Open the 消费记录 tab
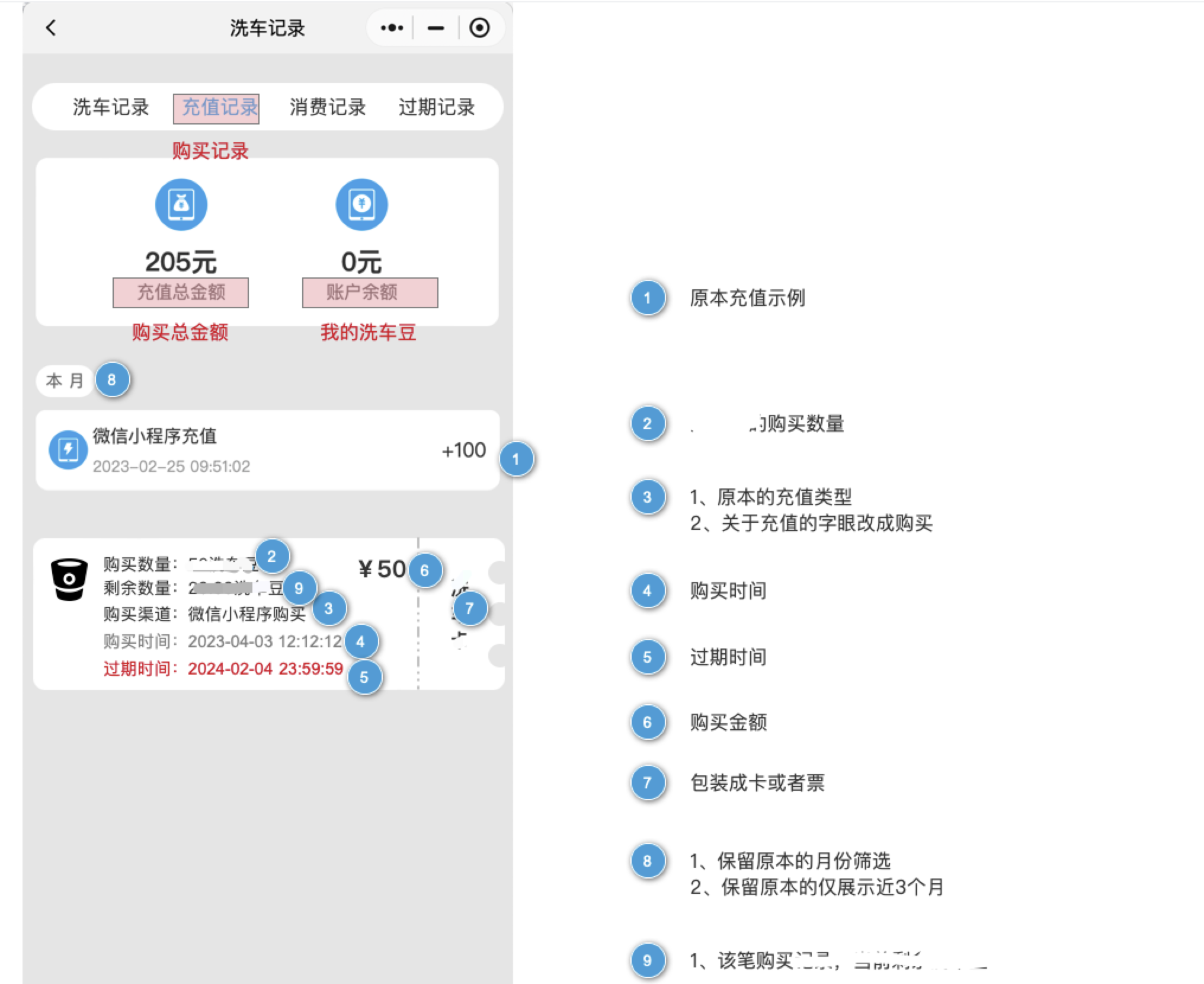Viewport: 1204px width, 984px height. (328, 107)
